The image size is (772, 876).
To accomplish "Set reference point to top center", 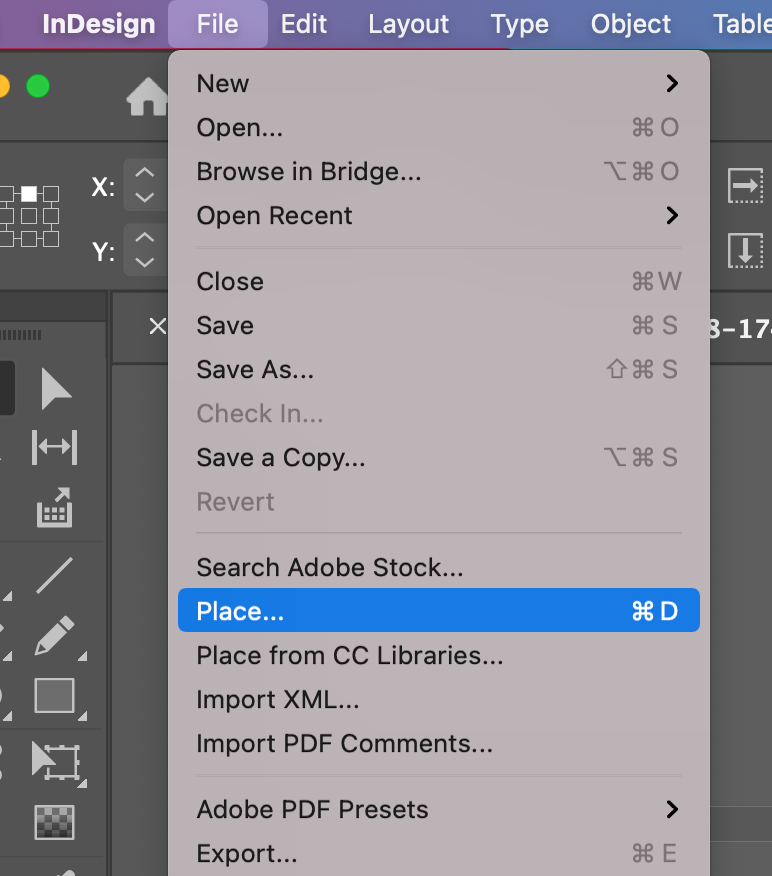I will pos(29,193).
